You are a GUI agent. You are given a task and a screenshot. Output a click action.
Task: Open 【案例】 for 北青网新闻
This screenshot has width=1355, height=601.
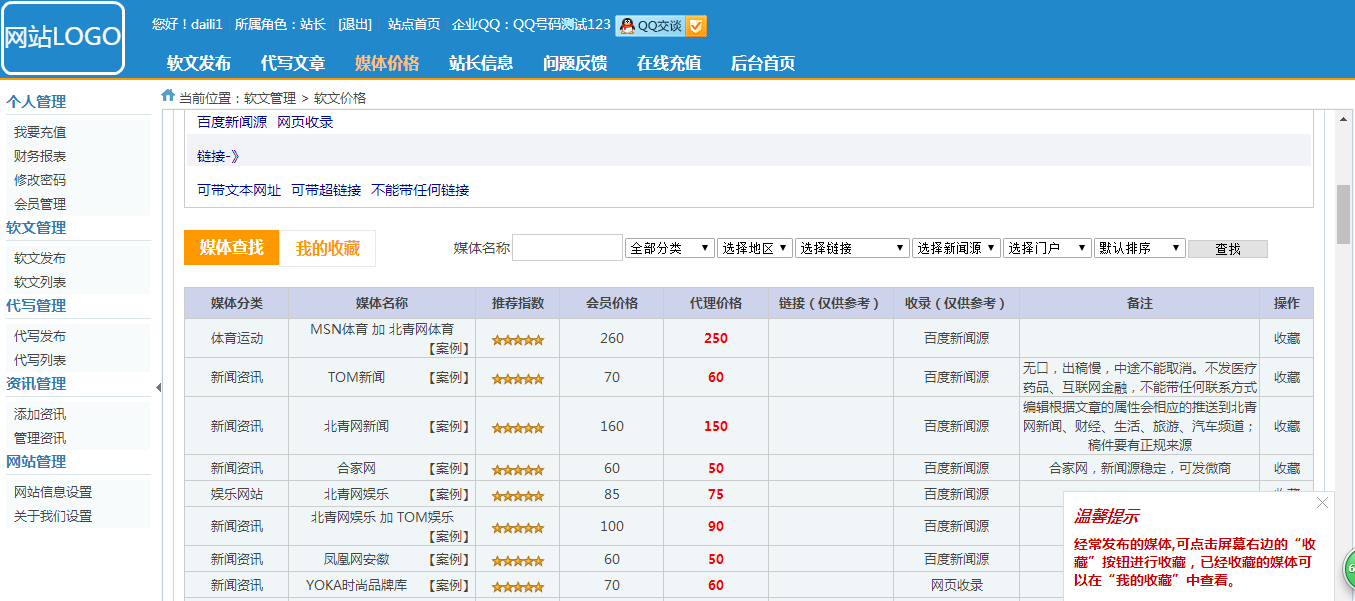pos(449,426)
